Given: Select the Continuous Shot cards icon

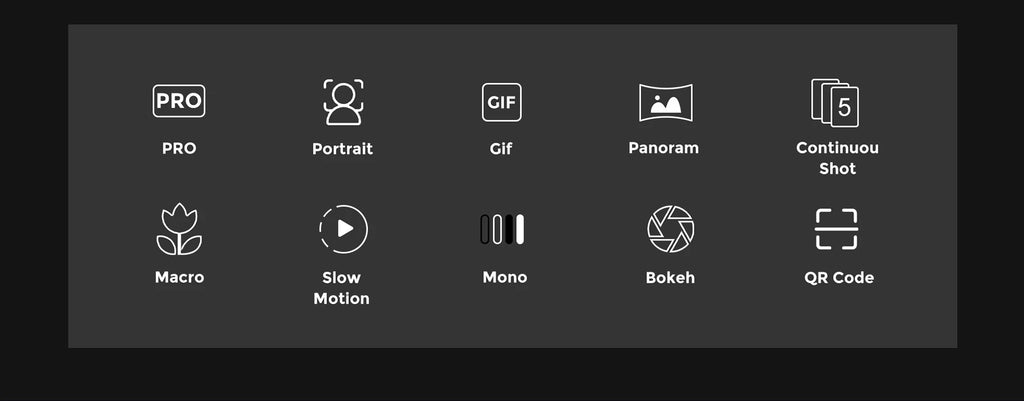Looking at the screenshot, I should pyautogui.click(x=836, y=103).
